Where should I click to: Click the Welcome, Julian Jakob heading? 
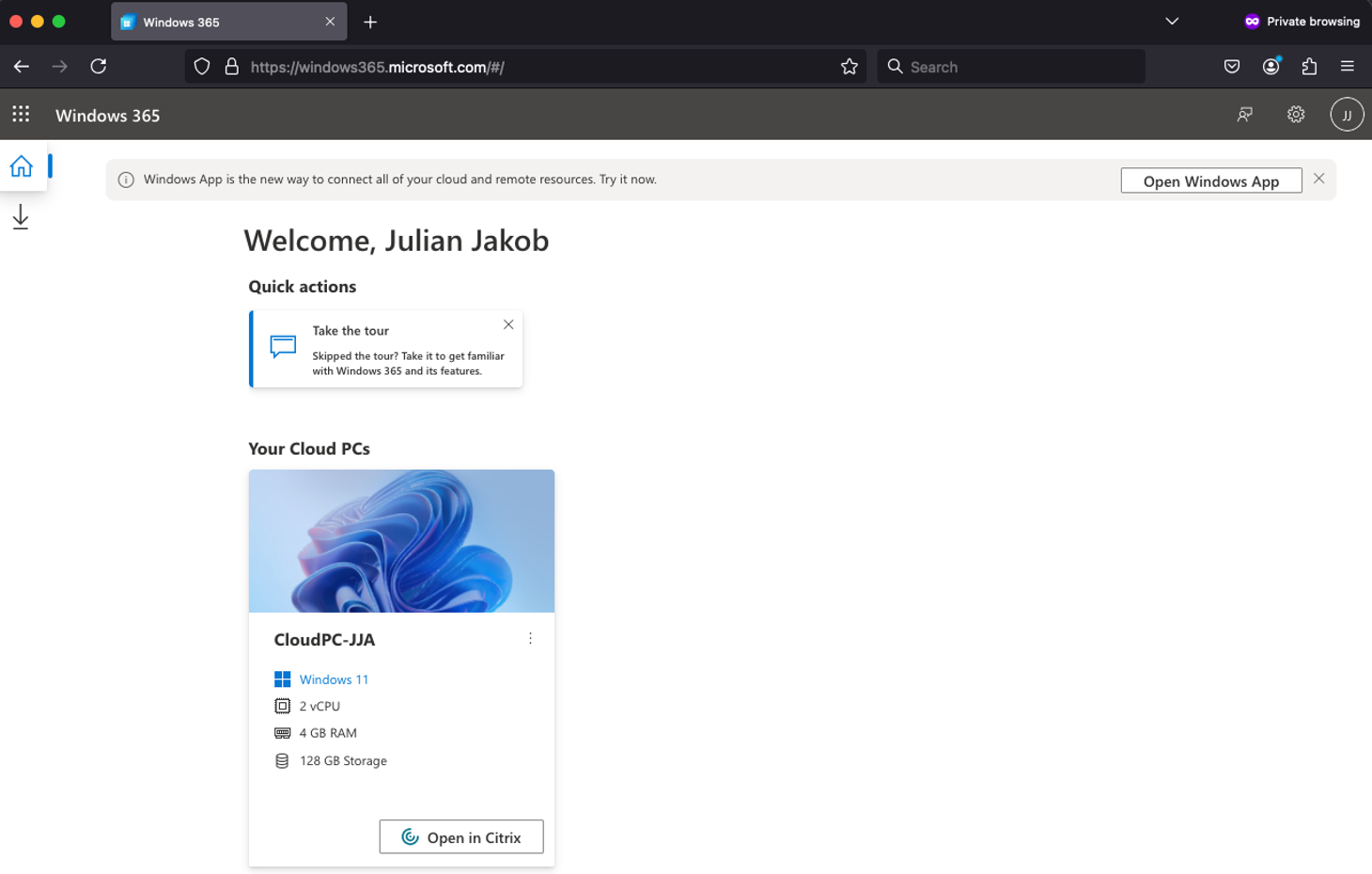pos(397,241)
